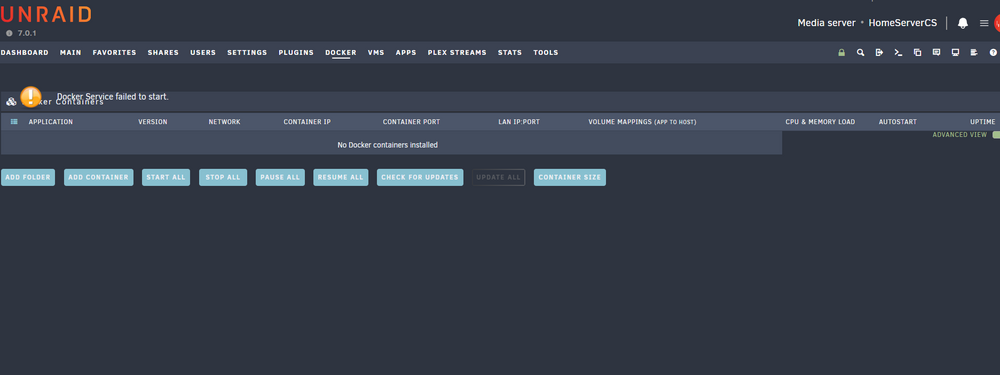Open the Dashboard menu
Image resolution: width=1000 pixels, height=375 pixels.
point(24,53)
